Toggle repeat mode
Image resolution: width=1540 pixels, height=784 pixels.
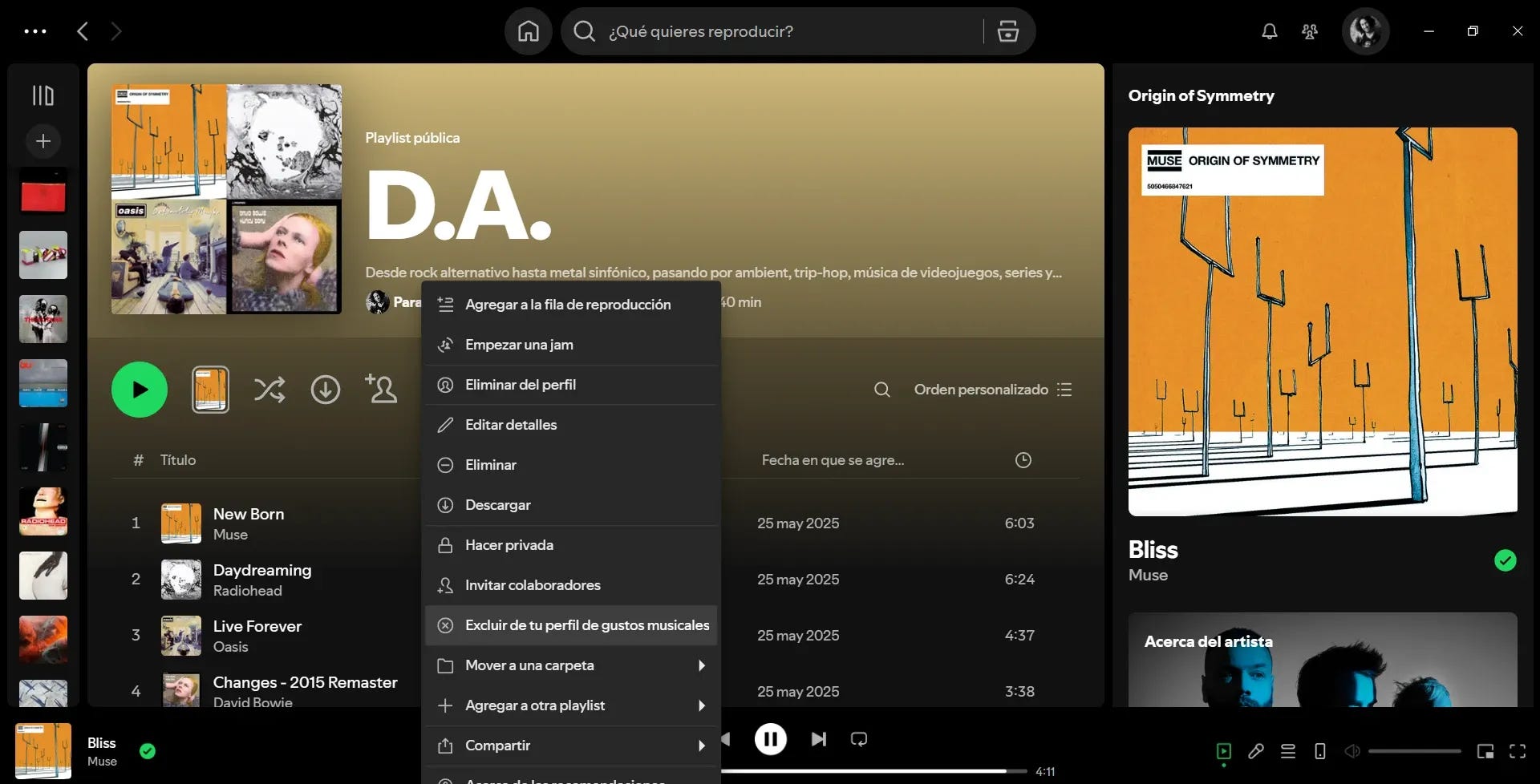pyautogui.click(x=859, y=739)
